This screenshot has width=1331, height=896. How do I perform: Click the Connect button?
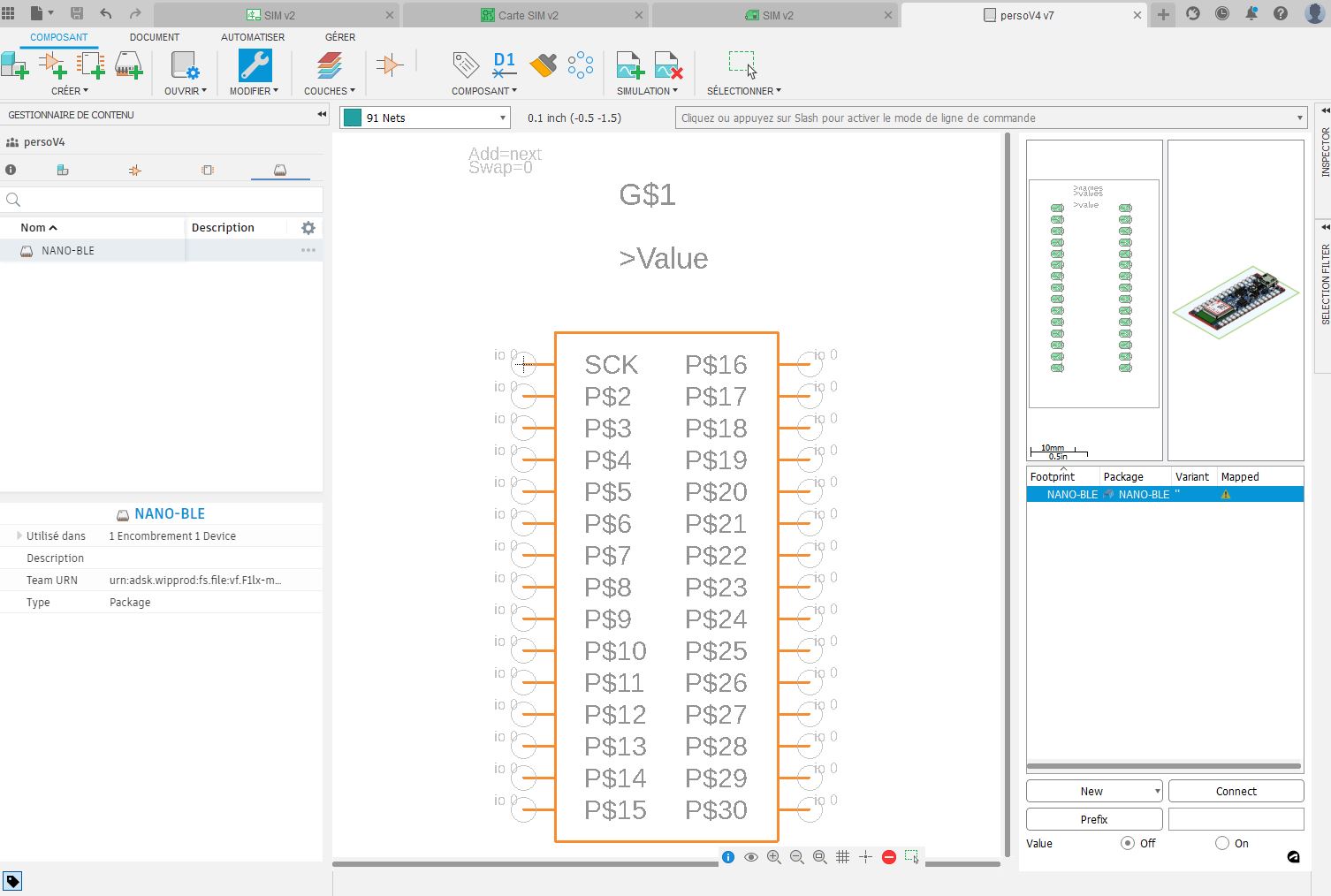coord(1236,790)
